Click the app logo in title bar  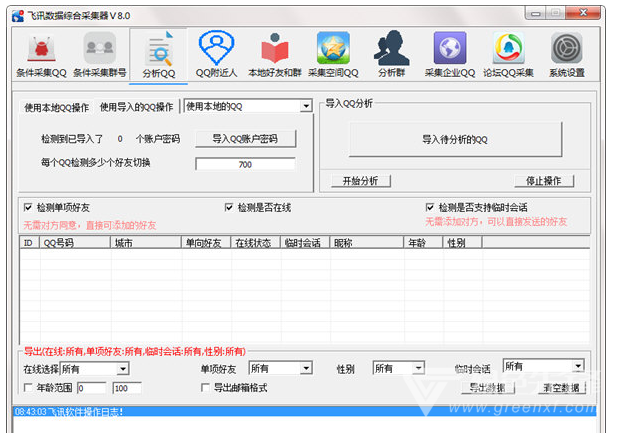point(18,16)
